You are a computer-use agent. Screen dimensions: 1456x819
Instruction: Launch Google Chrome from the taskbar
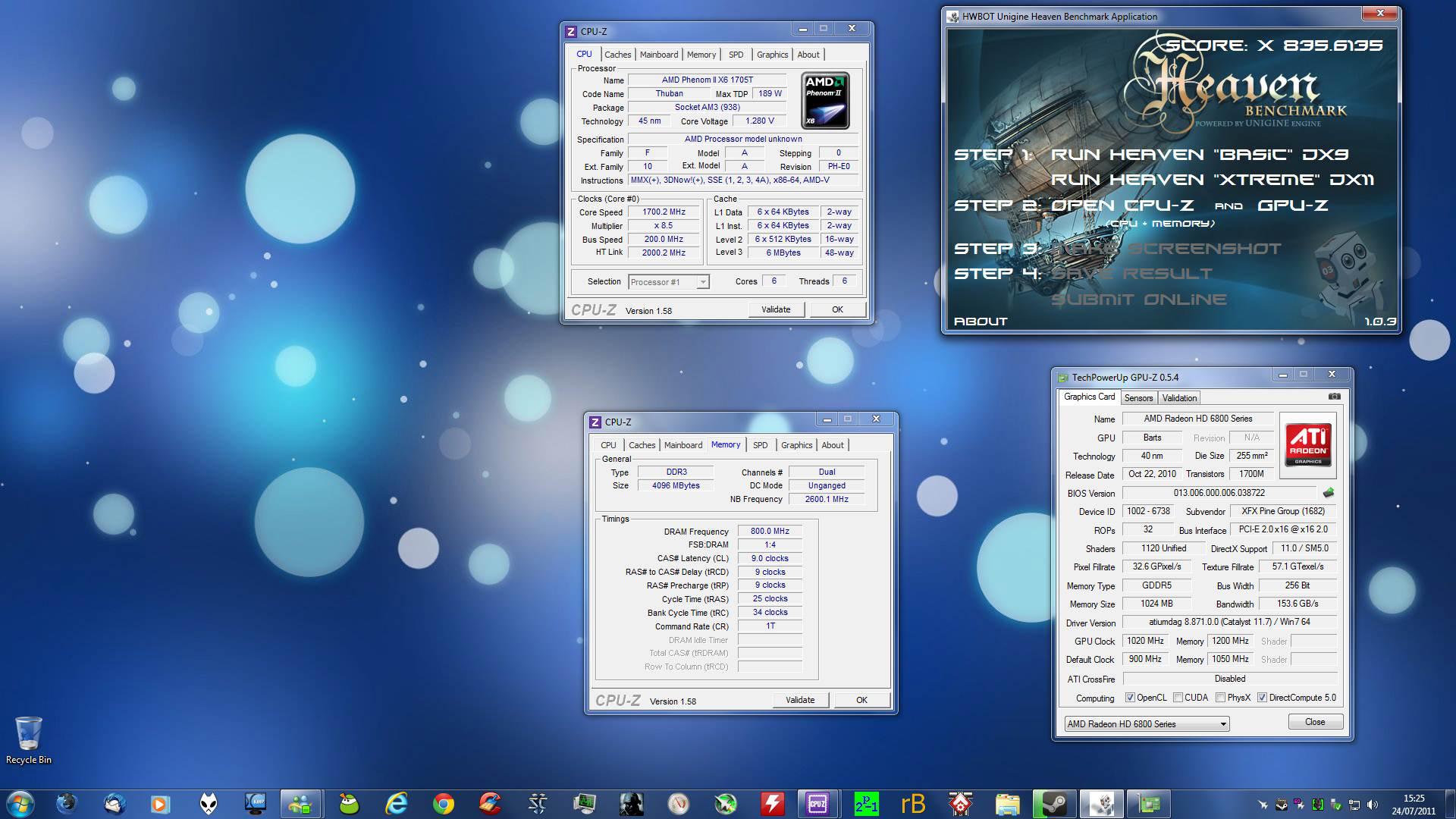444,803
